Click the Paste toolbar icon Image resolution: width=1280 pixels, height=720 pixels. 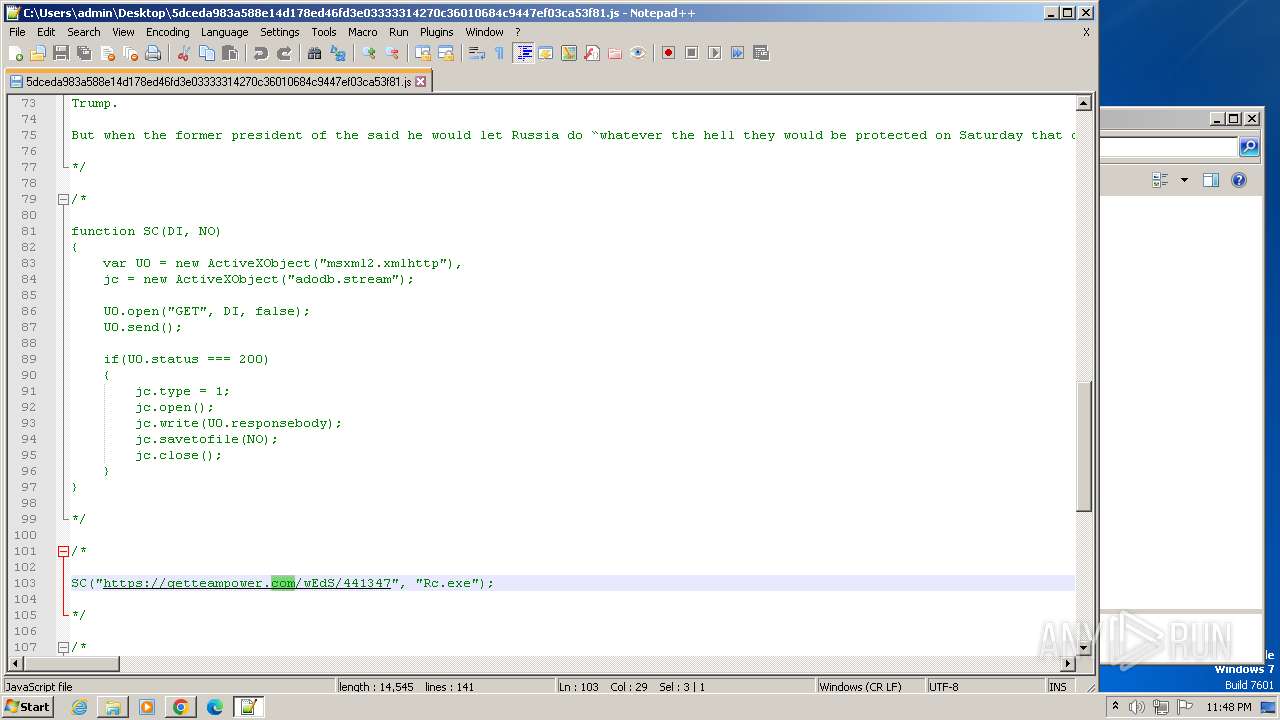pos(230,53)
